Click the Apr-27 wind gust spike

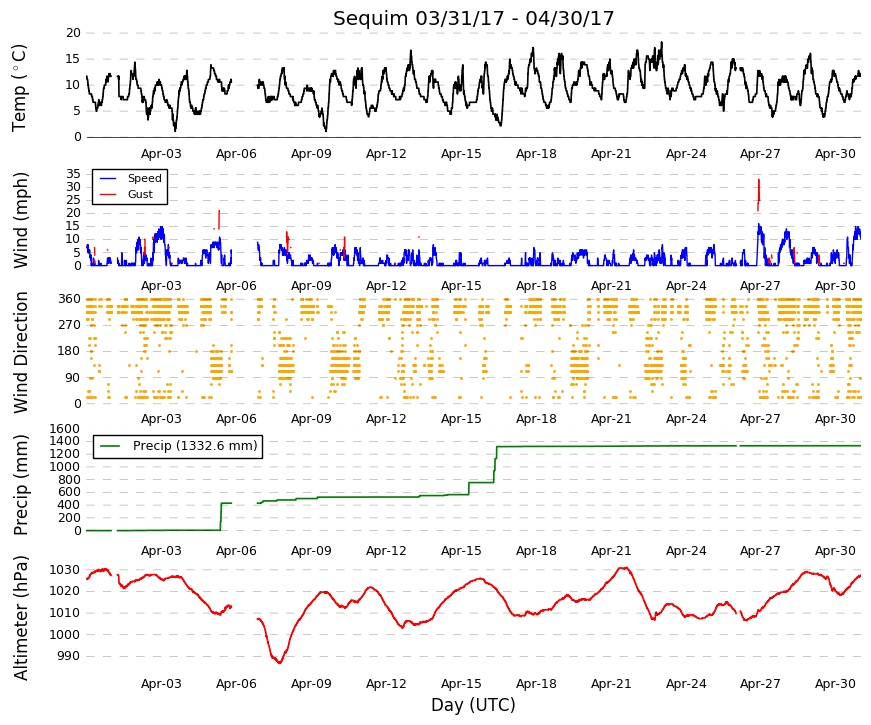759,194
